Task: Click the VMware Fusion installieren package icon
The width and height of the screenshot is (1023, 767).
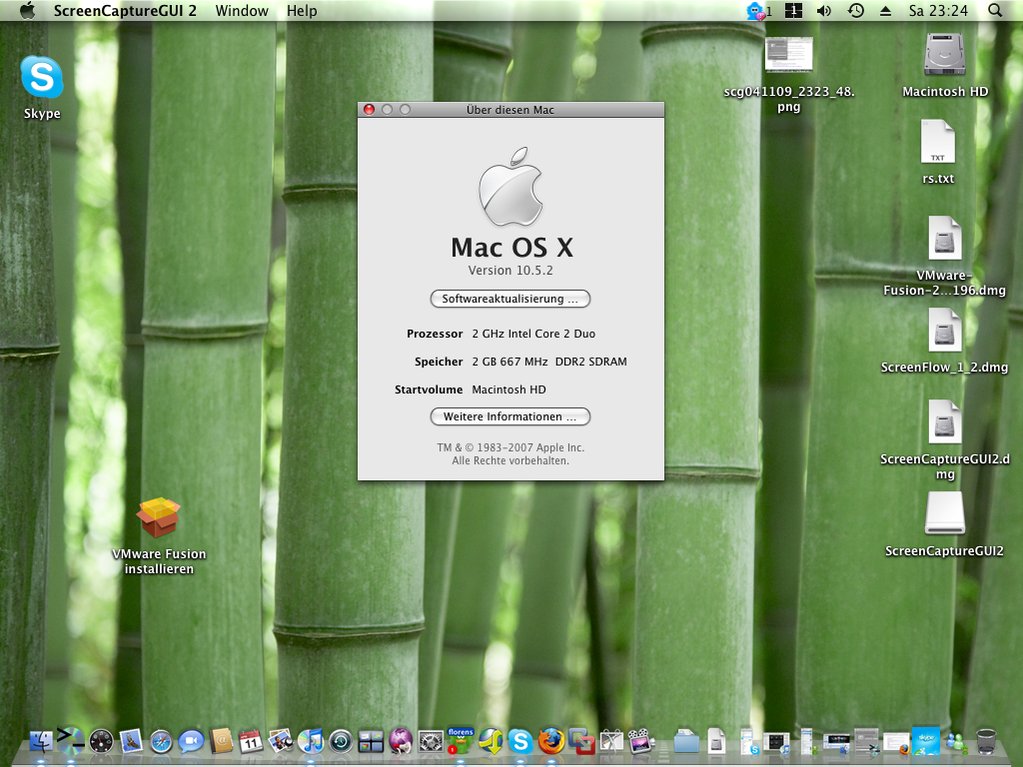Action: [x=158, y=518]
